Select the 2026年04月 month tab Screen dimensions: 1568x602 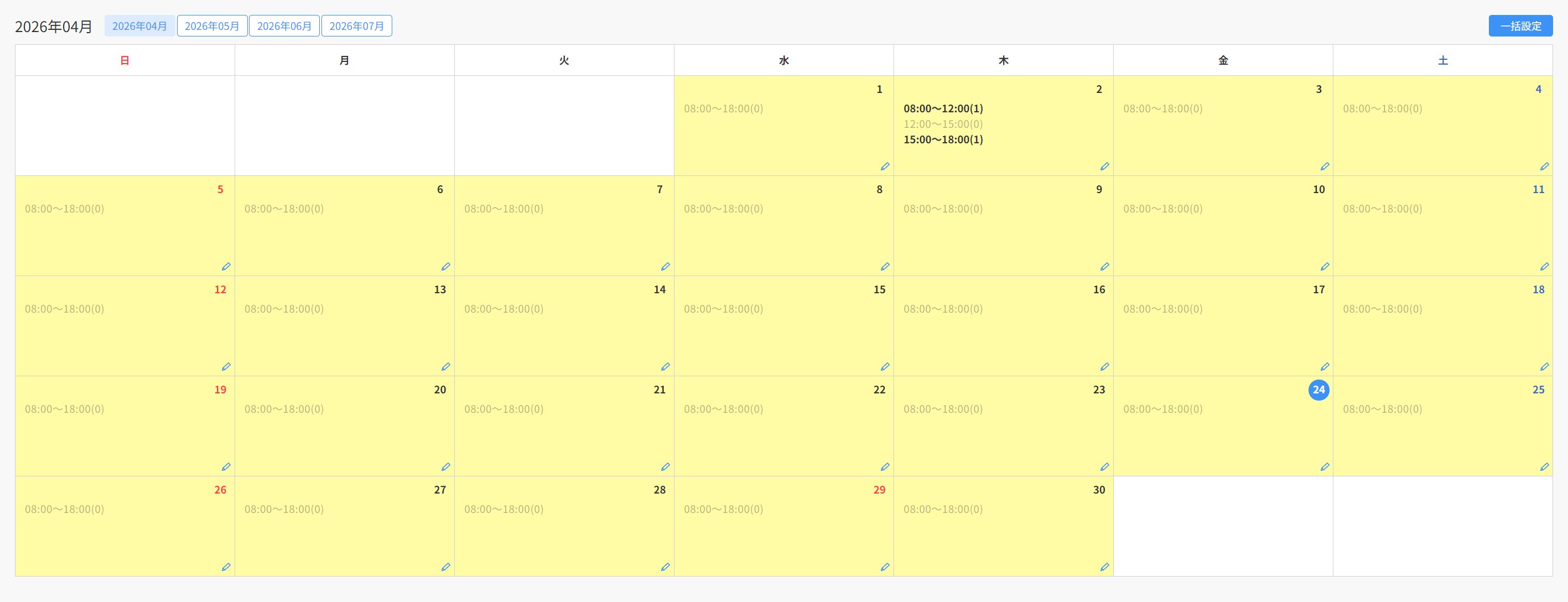click(139, 26)
